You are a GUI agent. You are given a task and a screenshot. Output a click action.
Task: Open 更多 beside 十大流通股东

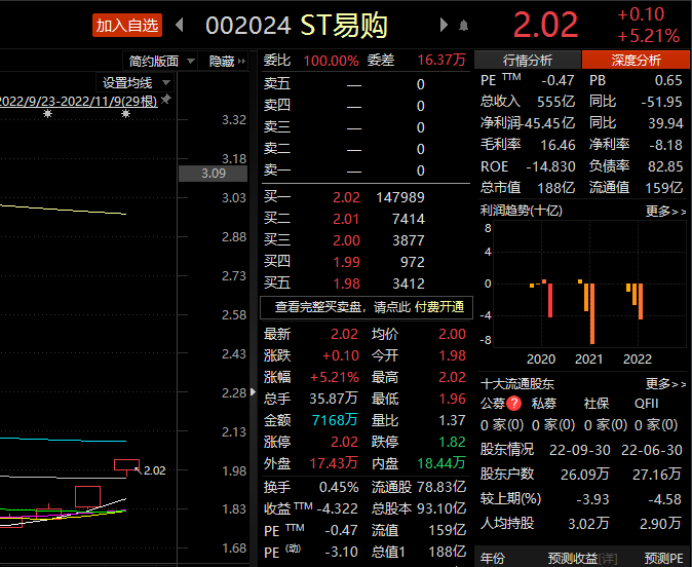665,383
